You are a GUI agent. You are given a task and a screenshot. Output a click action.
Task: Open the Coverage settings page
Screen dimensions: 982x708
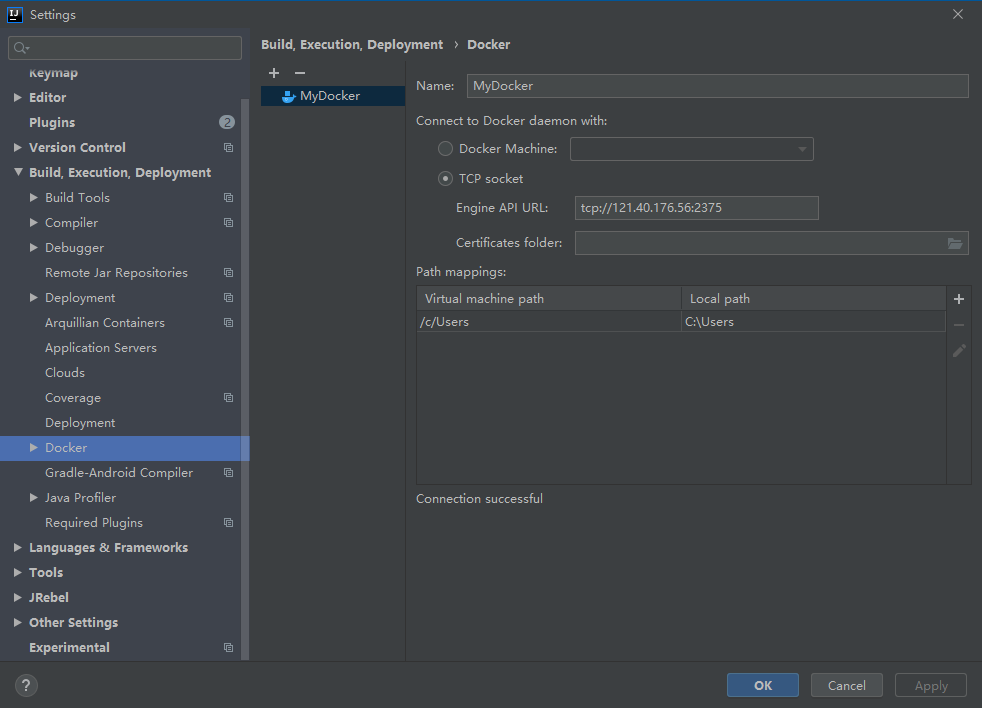(73, 398)
